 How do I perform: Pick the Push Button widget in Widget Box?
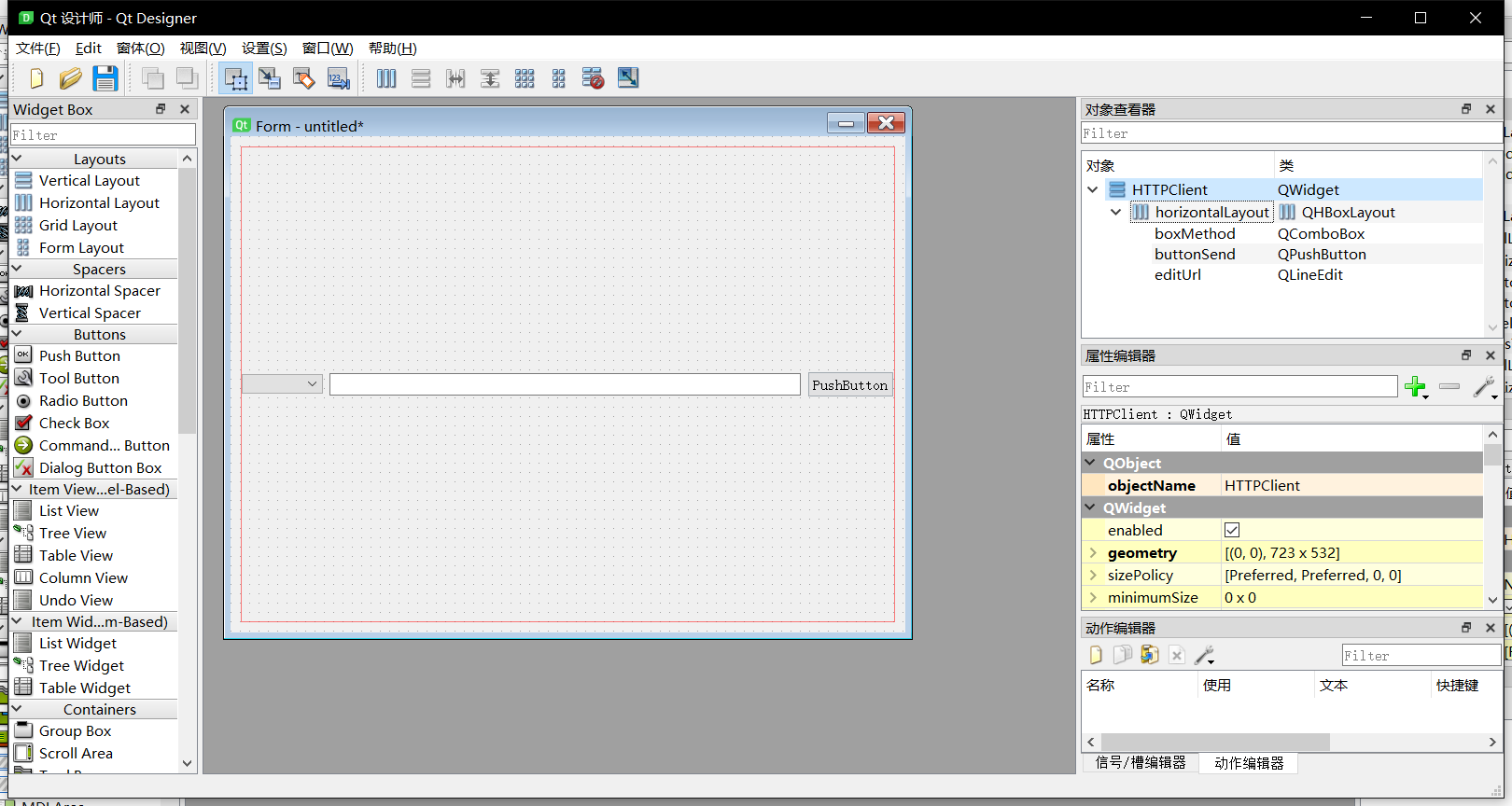pyautogui.click(x=79, y=355)
